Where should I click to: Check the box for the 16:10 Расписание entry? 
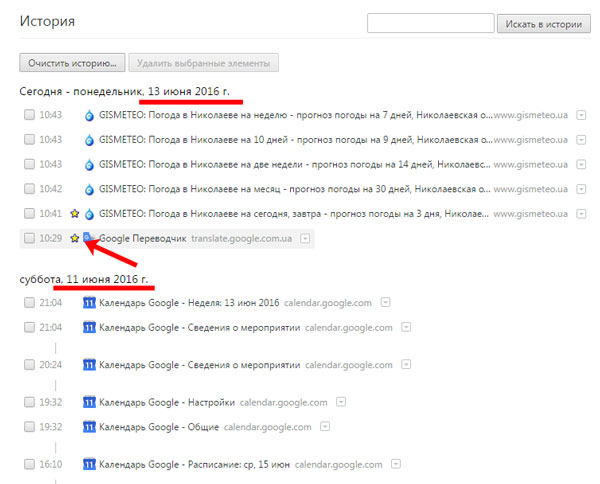pos(29,465)
